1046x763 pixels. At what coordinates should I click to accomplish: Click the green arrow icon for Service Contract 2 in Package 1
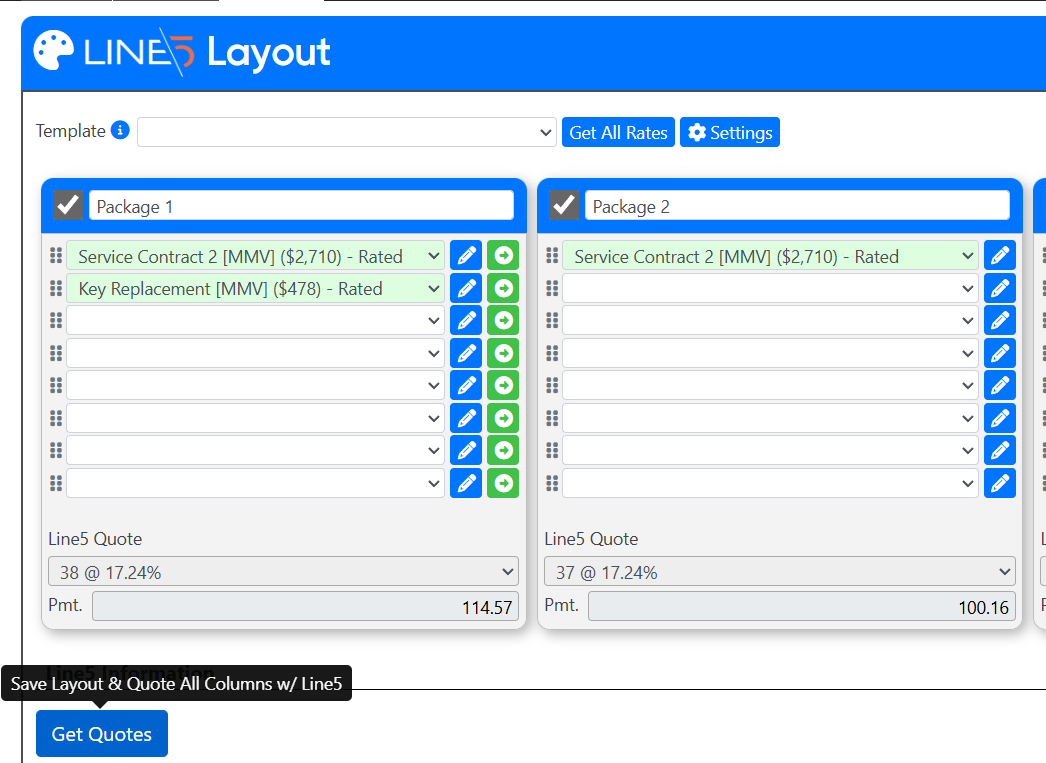(504, 256)
